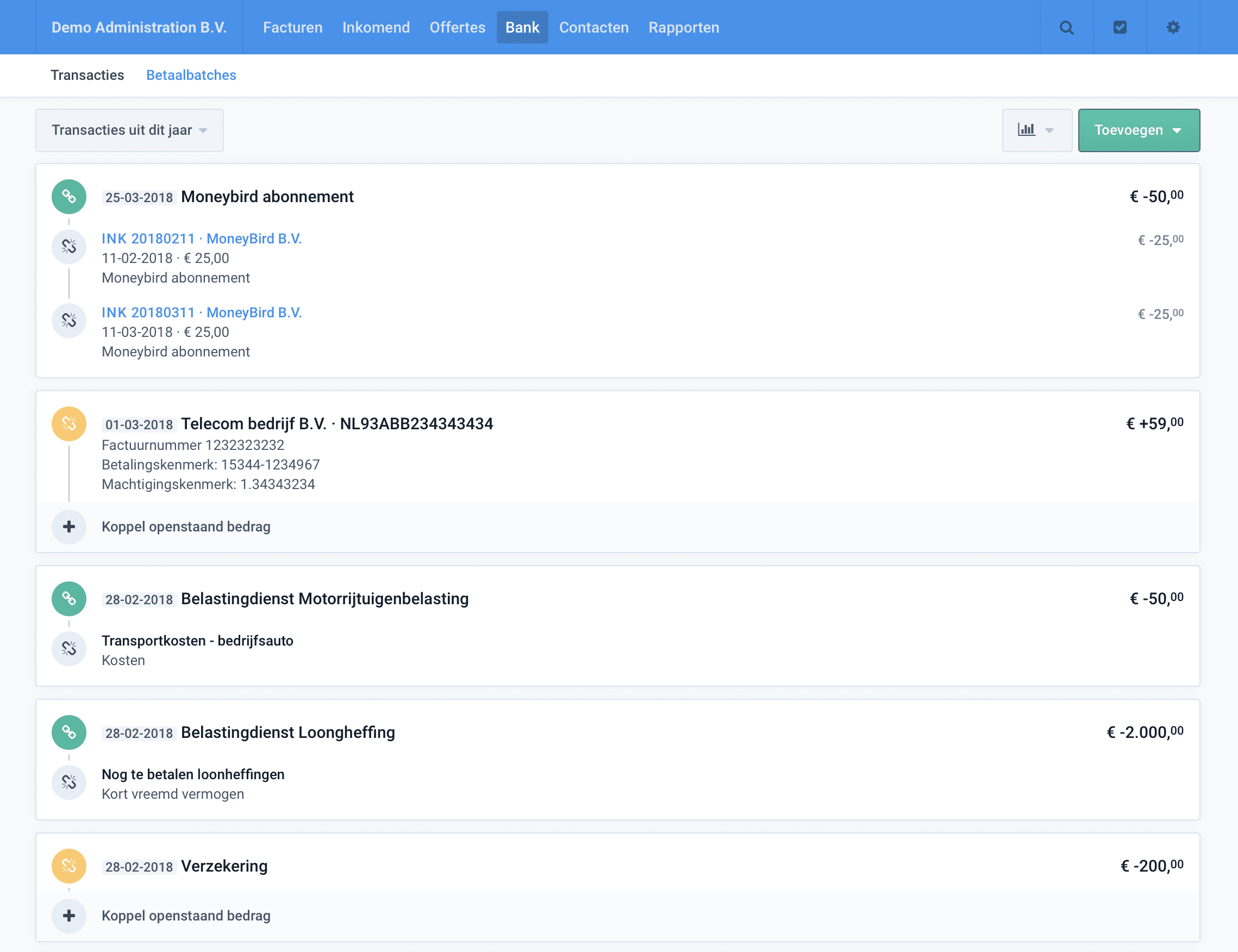Image resolution: width=1238 pixels, height=952 pixels.
Task: Click Koppel openstaand bedrag under Verzekering
Action: pyautogui.click(x=186, y=916)
